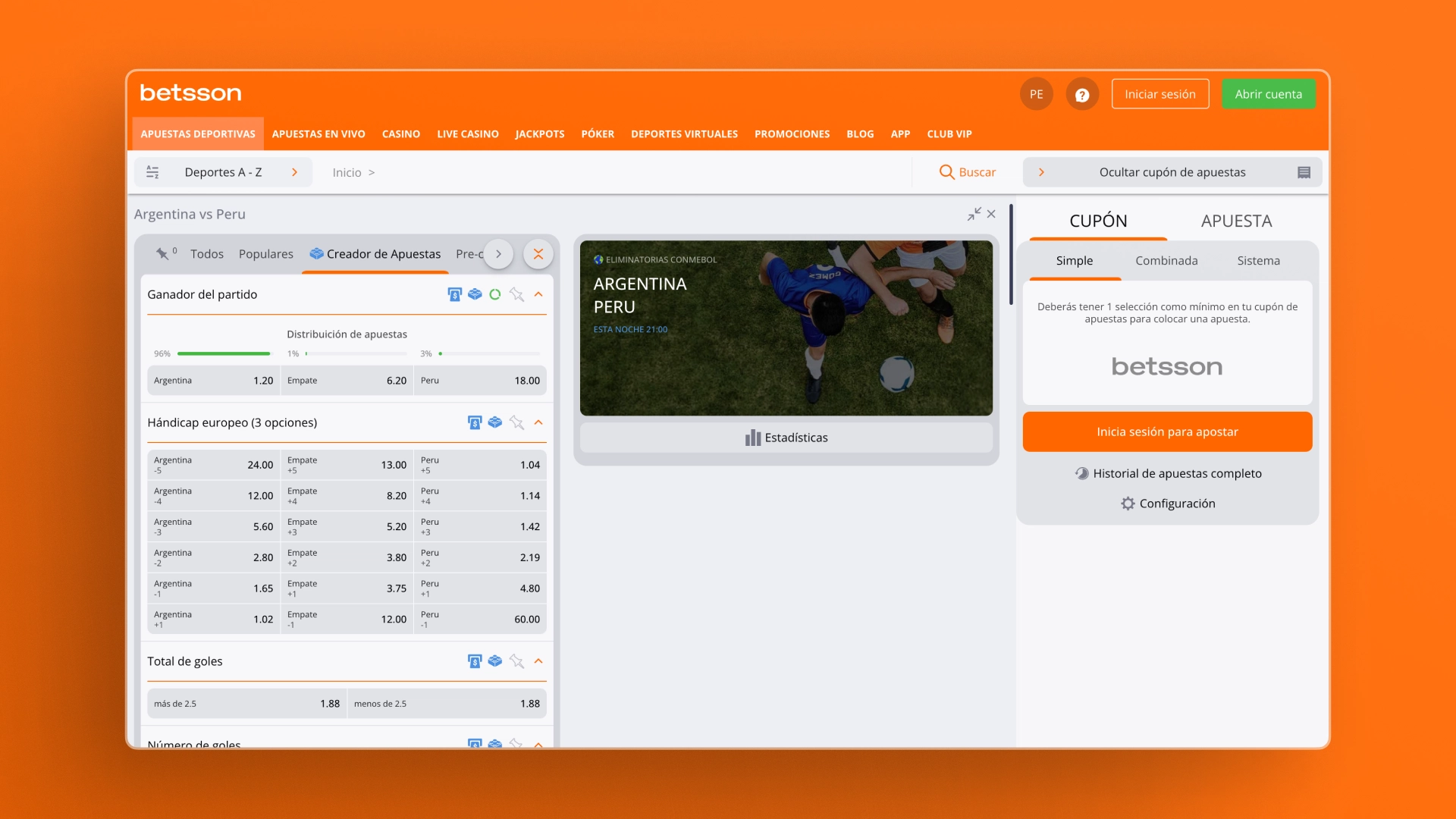Viewport: 1456px width, 819px height.
Task: Click the betsson logo in the header
Action: 190,93
